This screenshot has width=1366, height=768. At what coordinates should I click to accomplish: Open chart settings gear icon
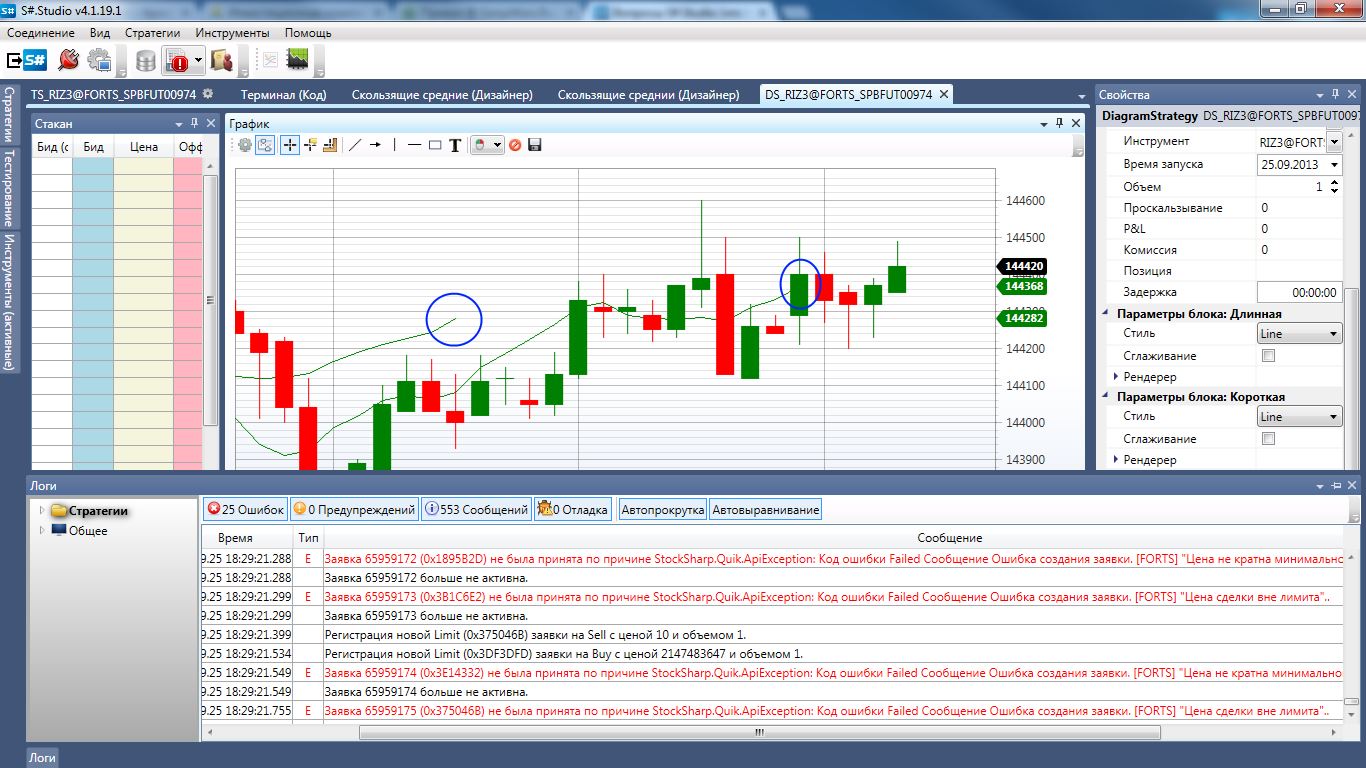245,145
